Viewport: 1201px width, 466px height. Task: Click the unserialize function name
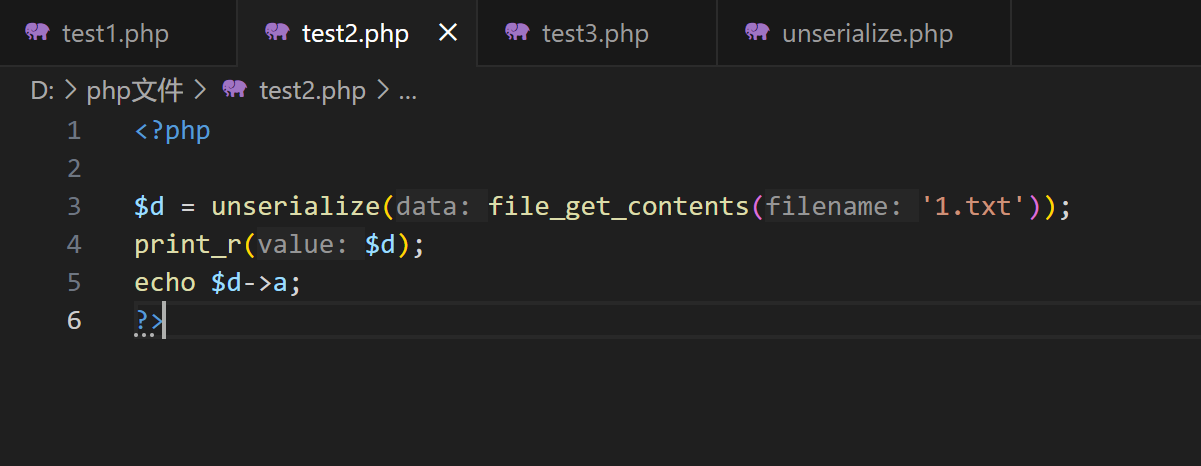[x=296, y=207]
